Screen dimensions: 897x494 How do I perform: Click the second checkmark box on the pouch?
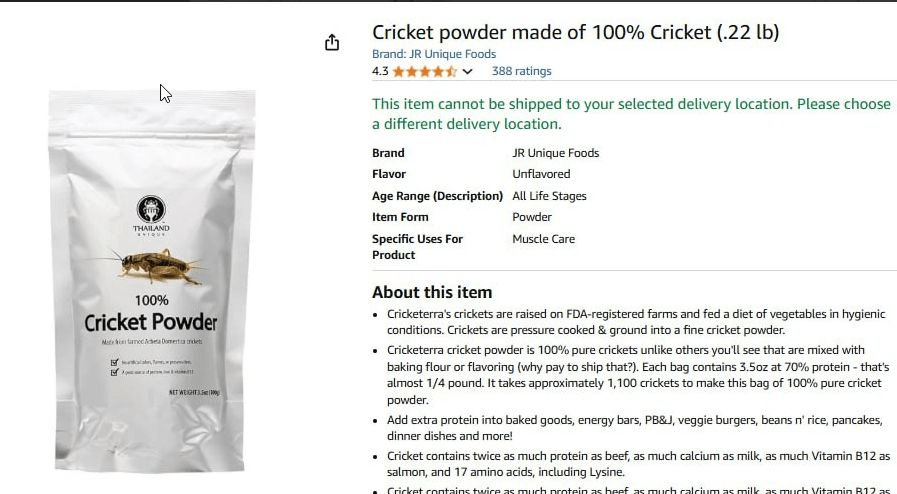88,371
